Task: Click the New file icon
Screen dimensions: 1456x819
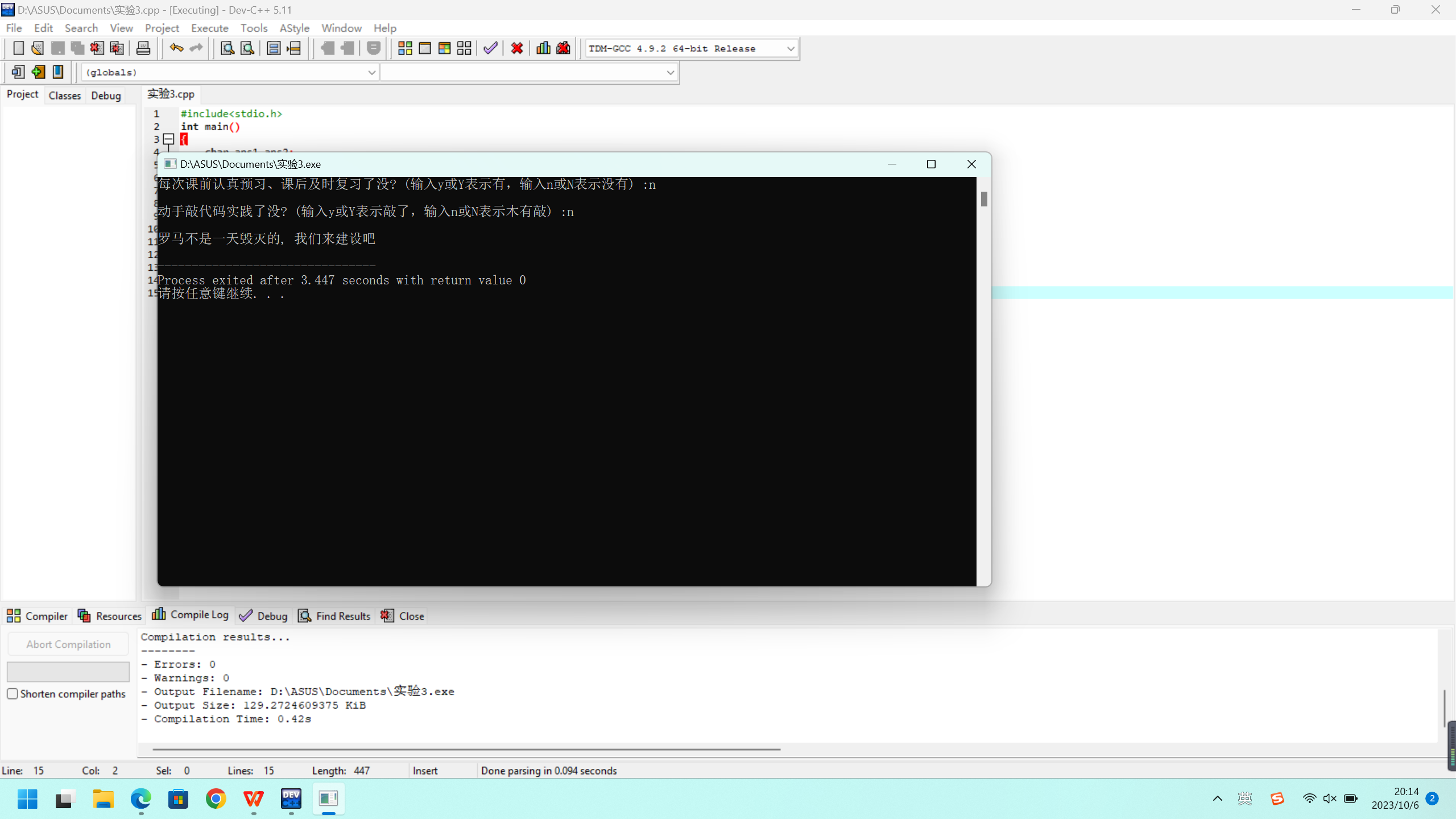Action: point(18,48)
